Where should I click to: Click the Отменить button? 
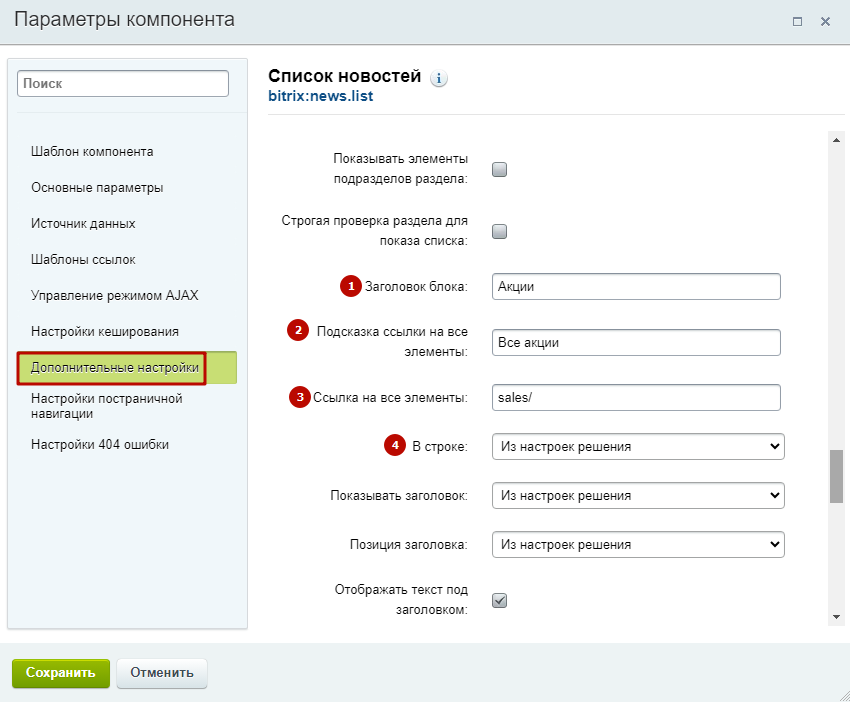tap(162, 673)
